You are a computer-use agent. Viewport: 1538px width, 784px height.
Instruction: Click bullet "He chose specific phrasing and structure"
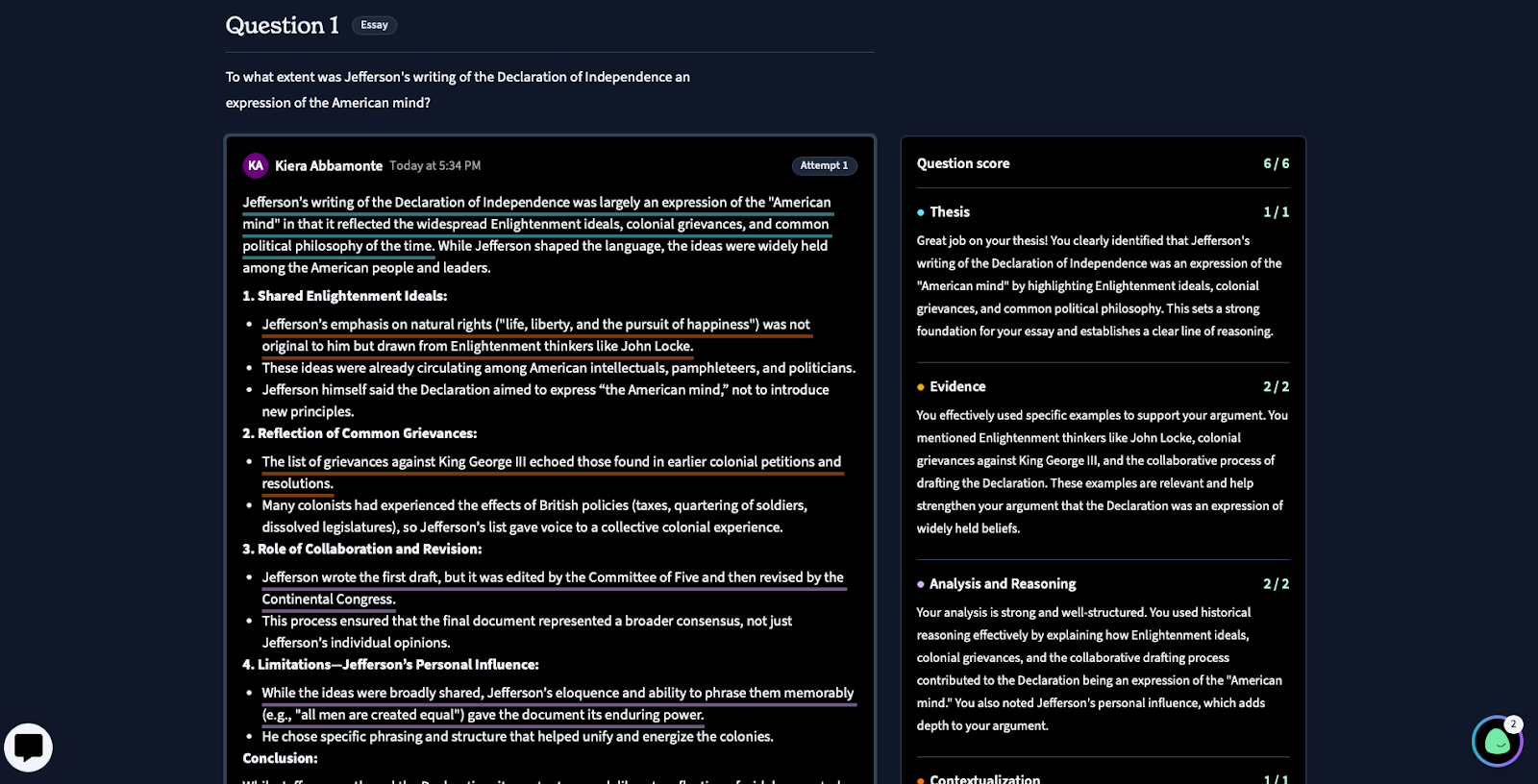(x=517, y=737)
